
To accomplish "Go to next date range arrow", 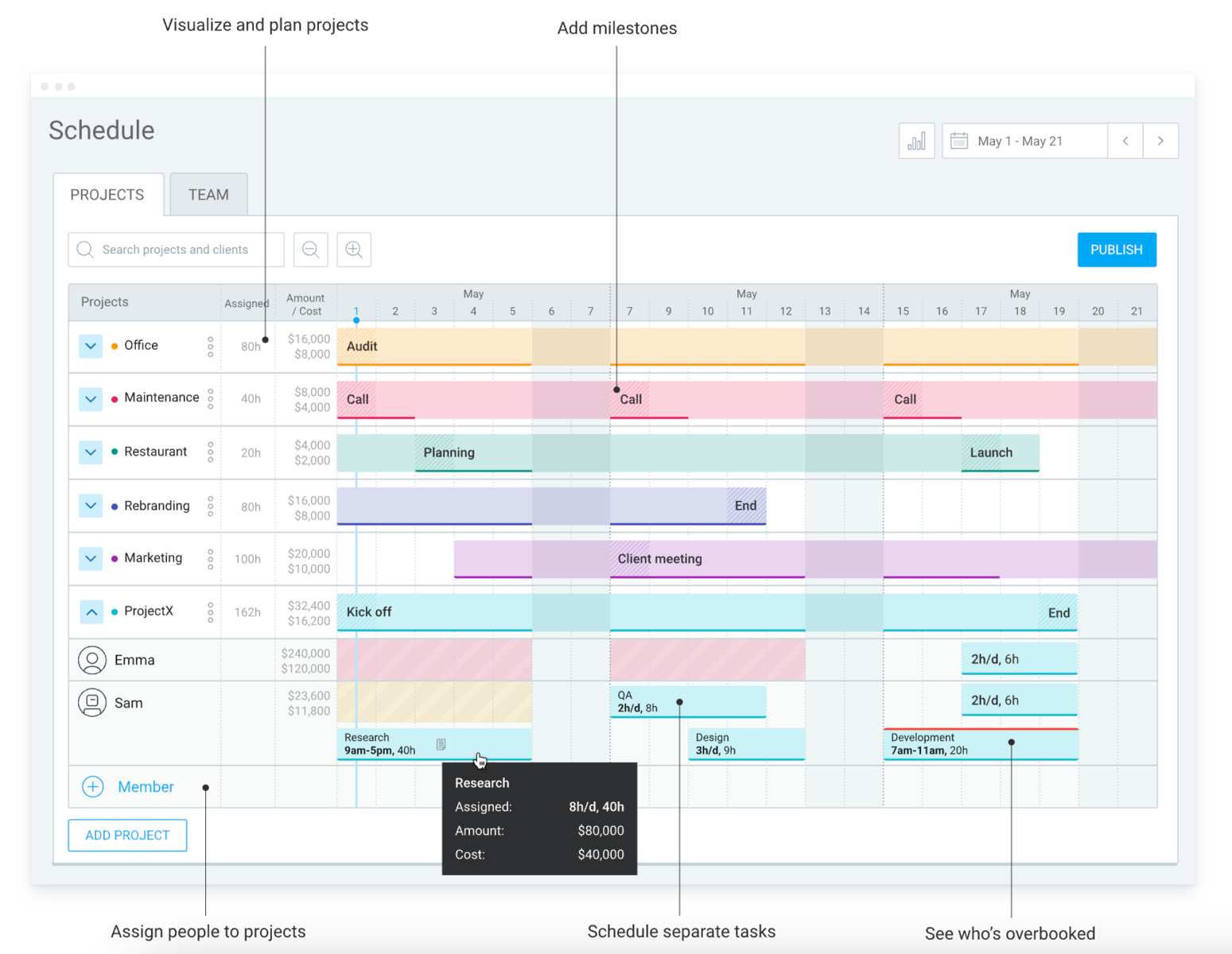I will (1160, 141).
